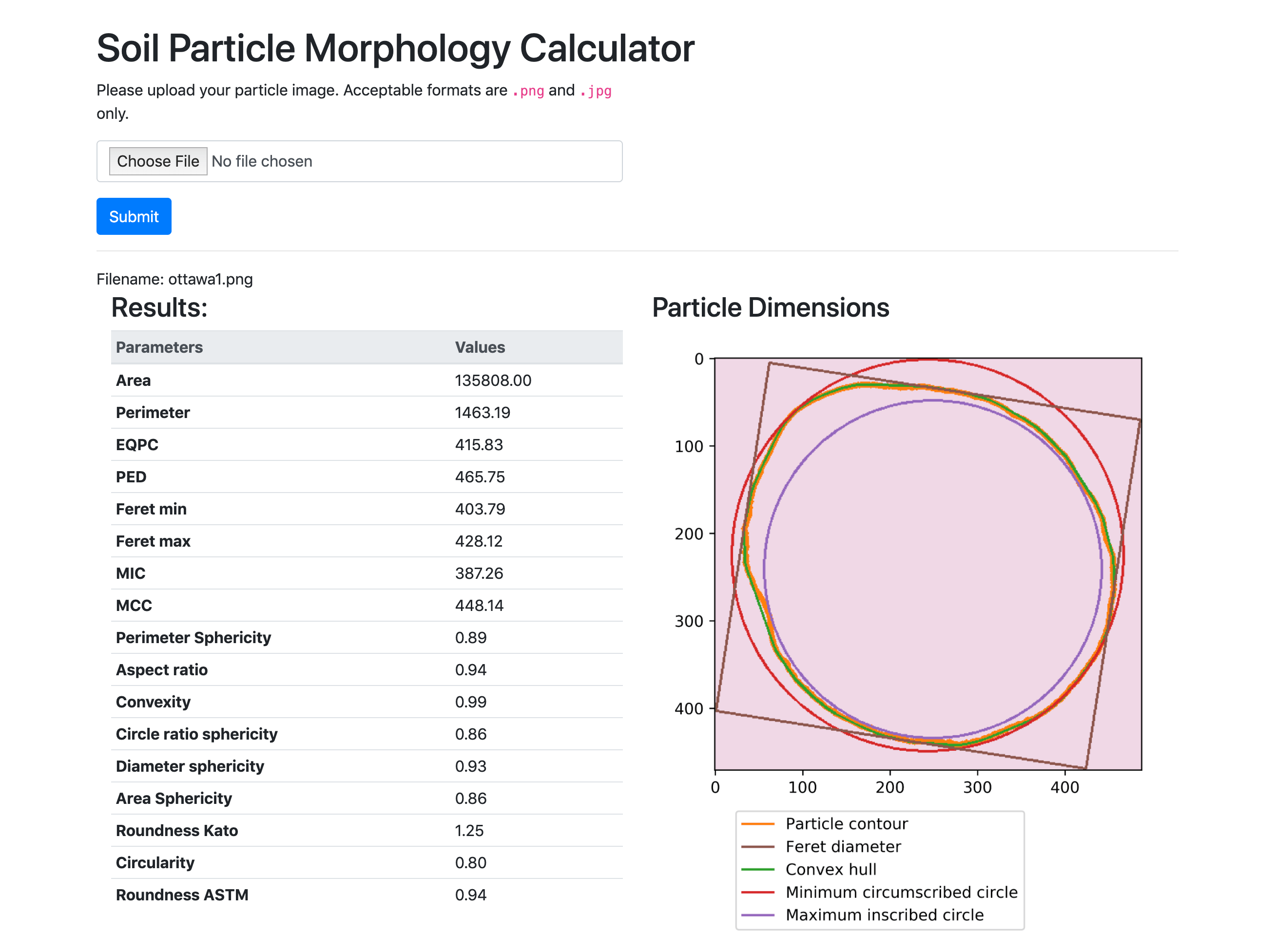Select the Perimeter Sphericity value 0.89
The width and height of the screenshot is (1275, 952).
pos(470,638)
